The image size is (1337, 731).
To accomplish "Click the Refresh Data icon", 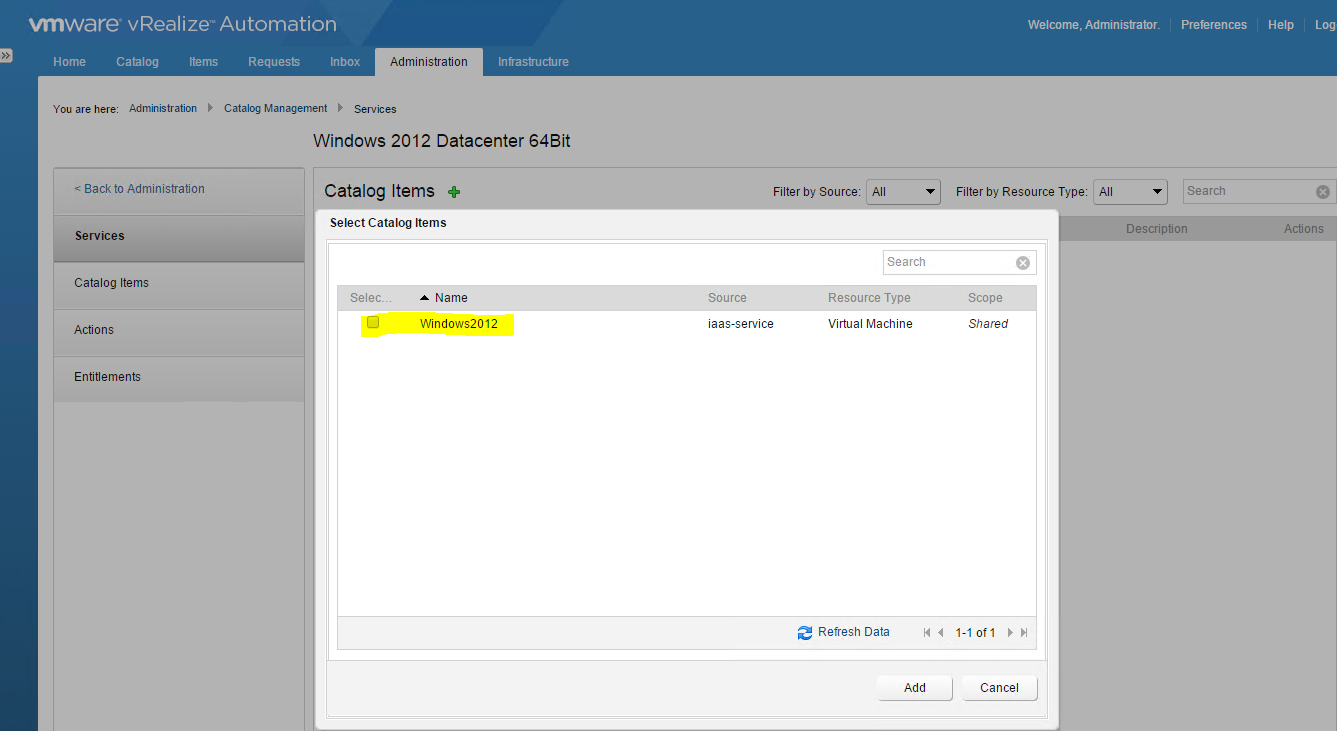I will (805, 633).
